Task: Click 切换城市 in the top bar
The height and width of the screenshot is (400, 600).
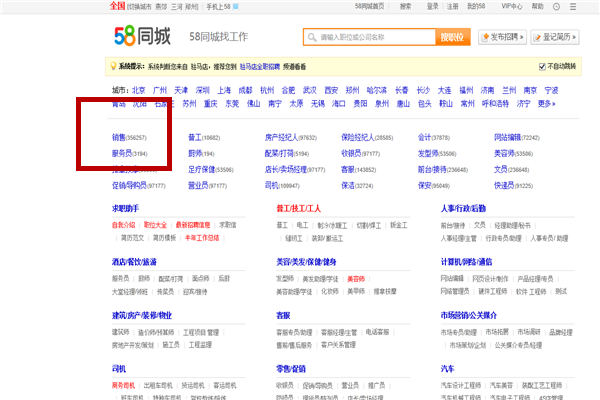Action: click(x=139, y=7)
